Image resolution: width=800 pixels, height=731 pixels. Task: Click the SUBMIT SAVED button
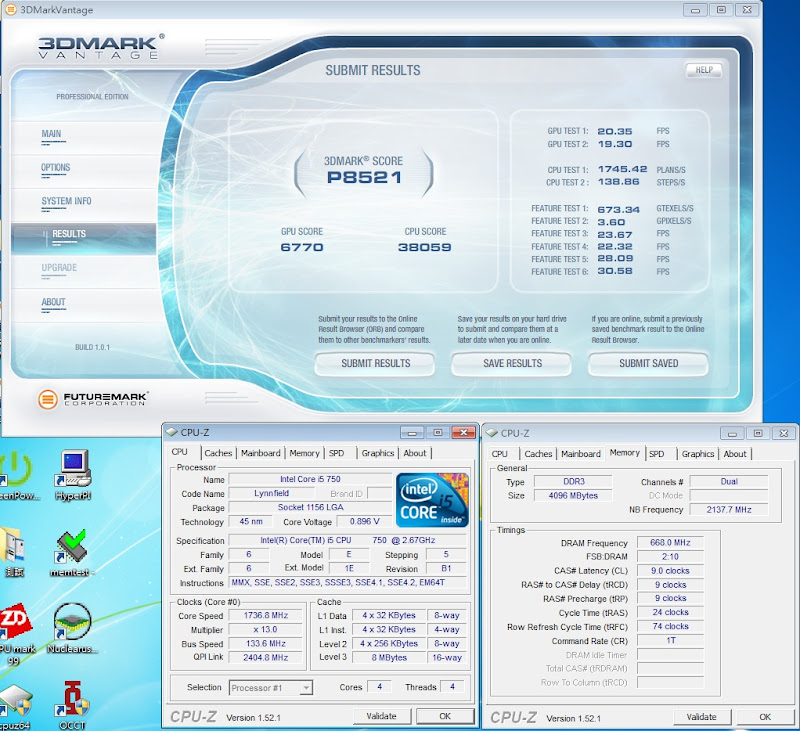(x=648, y=364)
